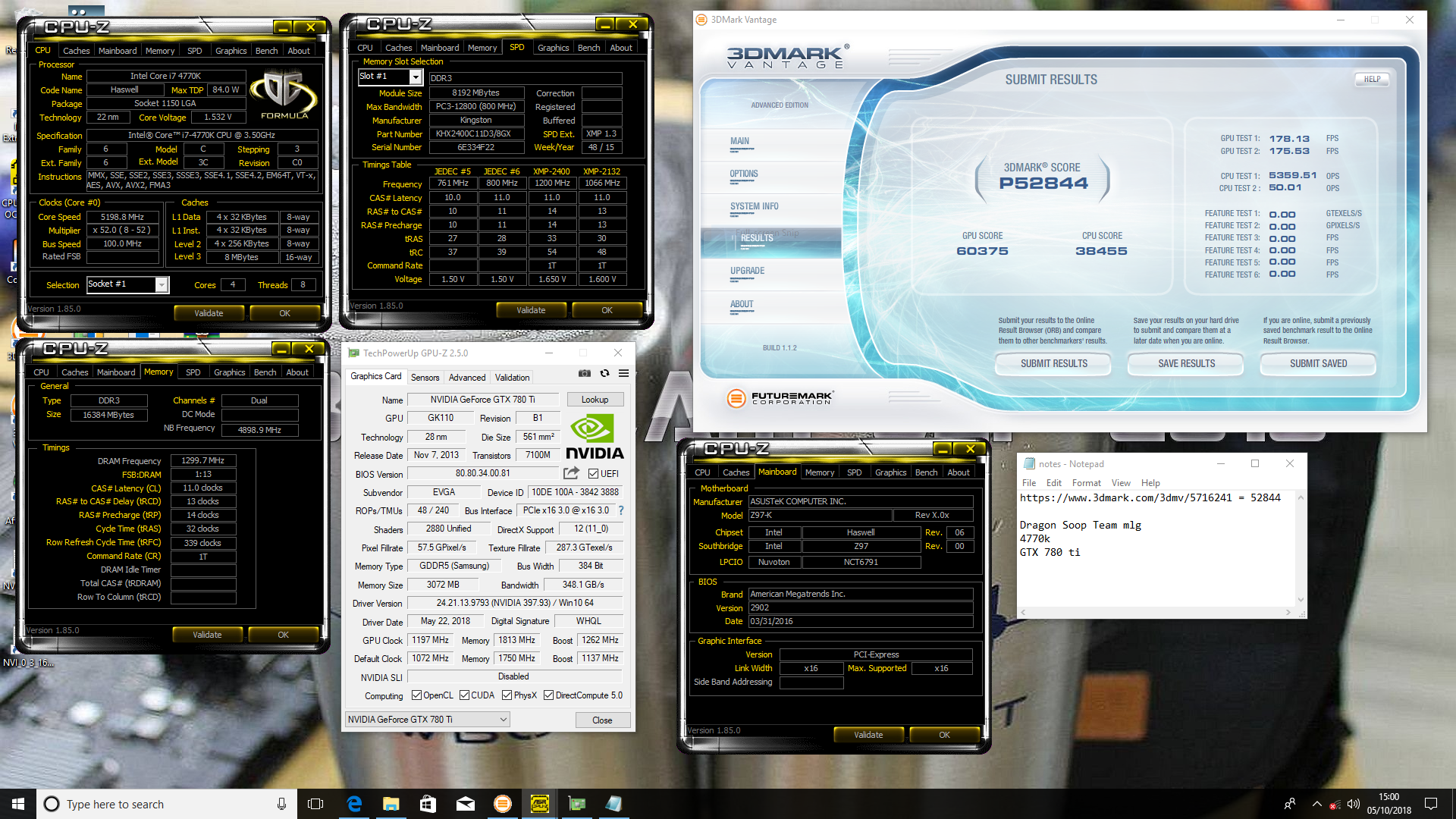Click the SAVE RESULTS button
This screenshot has height=819, width=1456.
point(1186,363)
